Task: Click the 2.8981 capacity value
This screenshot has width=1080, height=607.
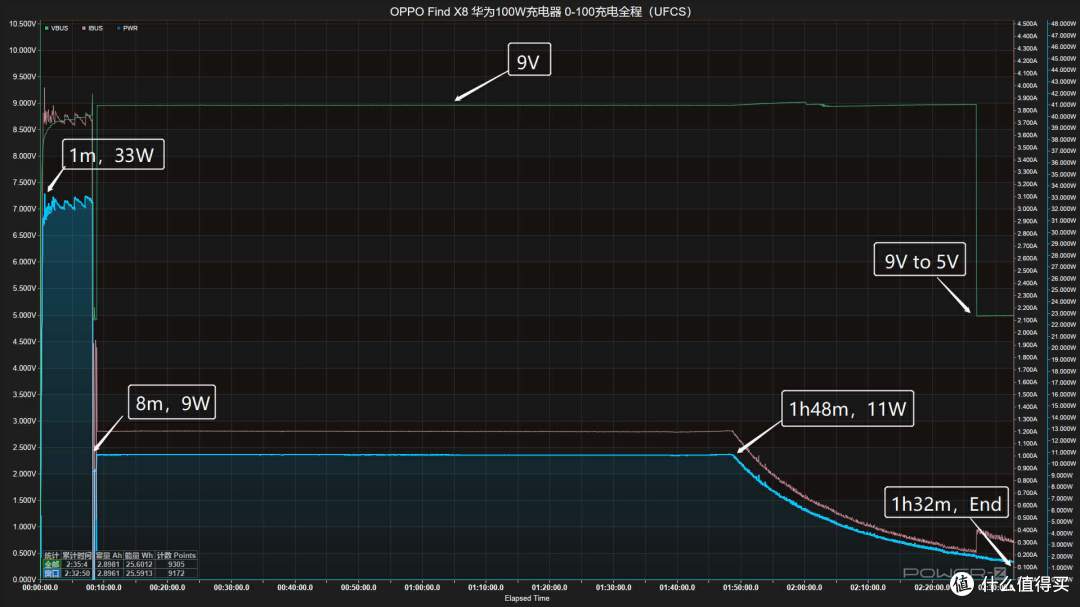Action: pos(108,564)
